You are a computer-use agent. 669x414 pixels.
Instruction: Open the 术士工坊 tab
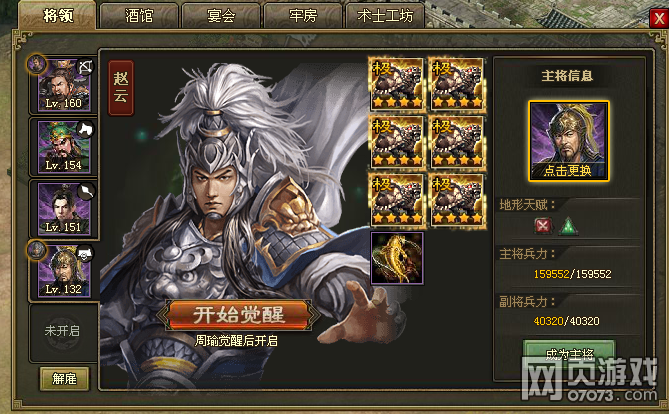tap(385, 16)
